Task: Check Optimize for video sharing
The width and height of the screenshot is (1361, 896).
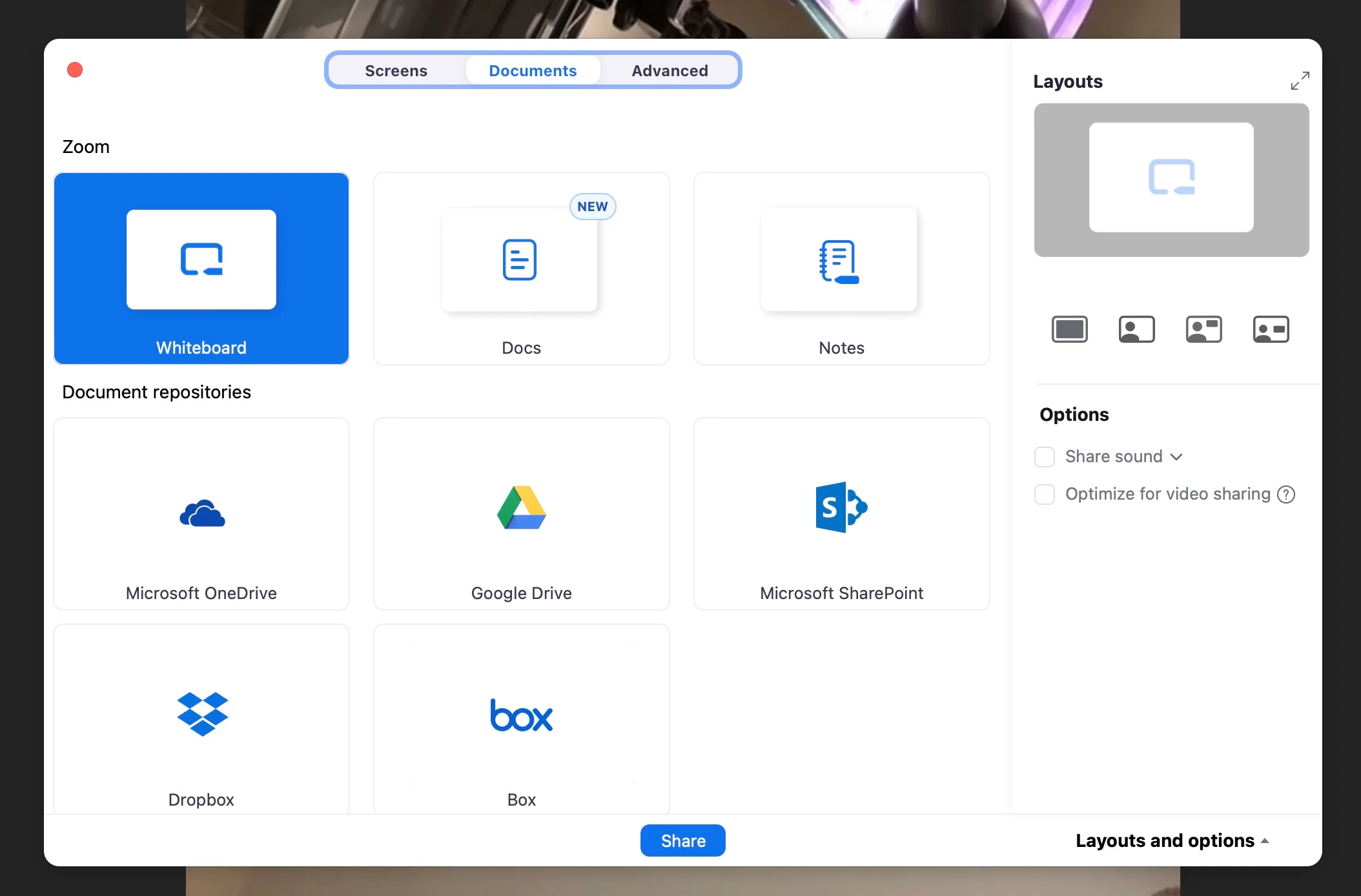Action: point(1045,494)
